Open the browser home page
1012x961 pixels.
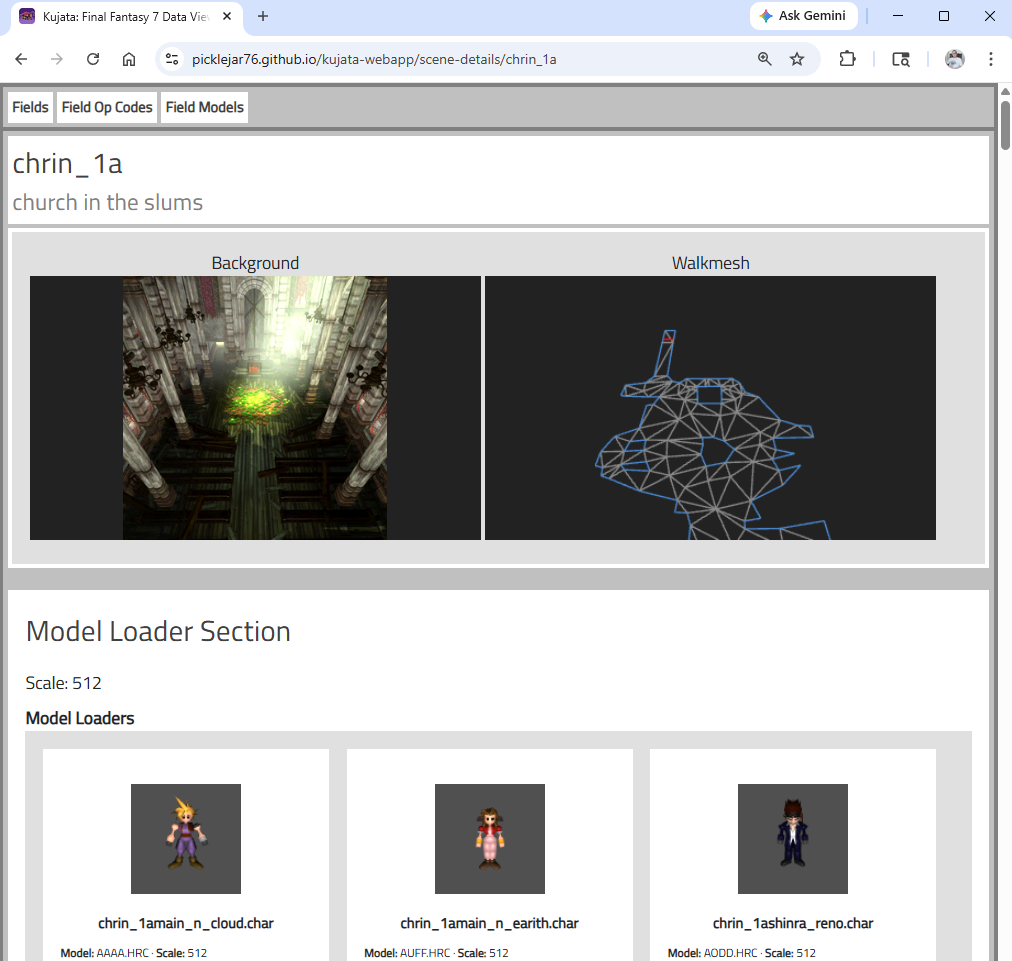[129, 59]
